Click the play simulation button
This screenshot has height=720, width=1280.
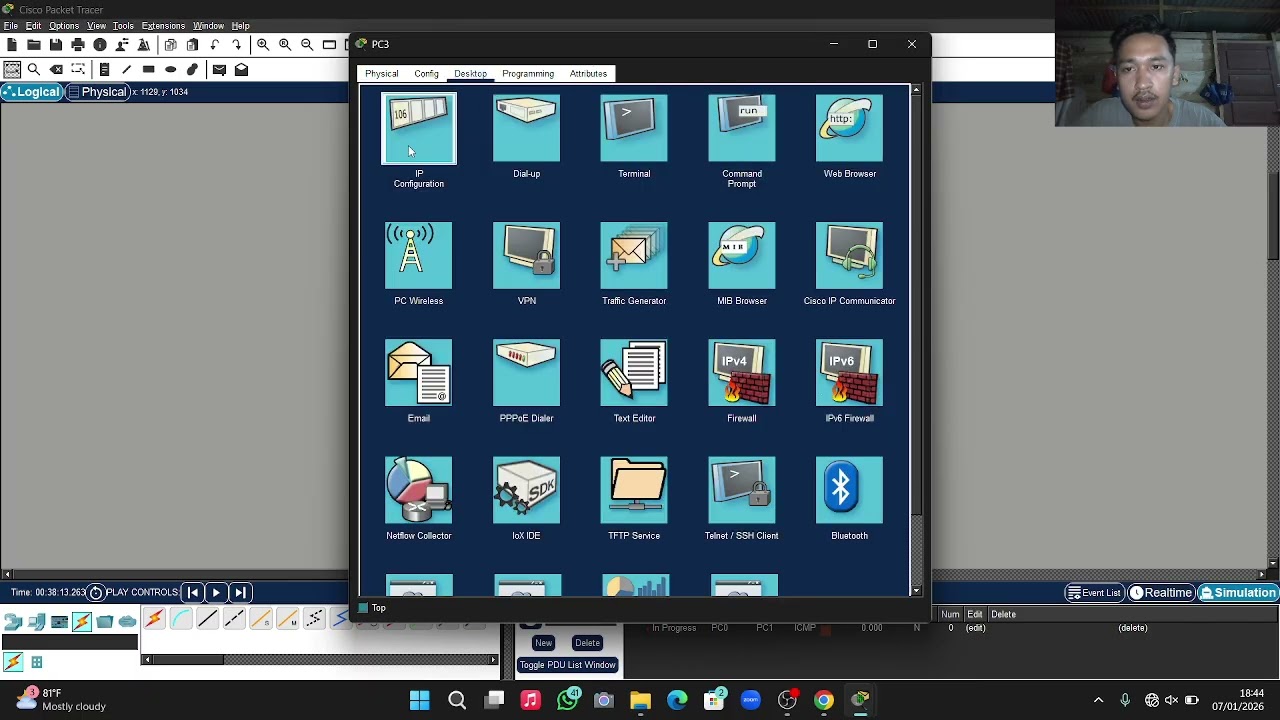216,593
